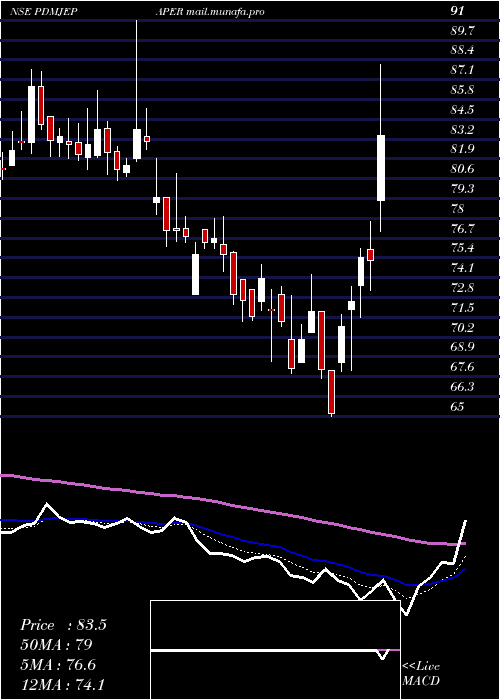Click the latest large white candlestick body
The width and height of the screenshot is (500, 700).
click(381, 168)
